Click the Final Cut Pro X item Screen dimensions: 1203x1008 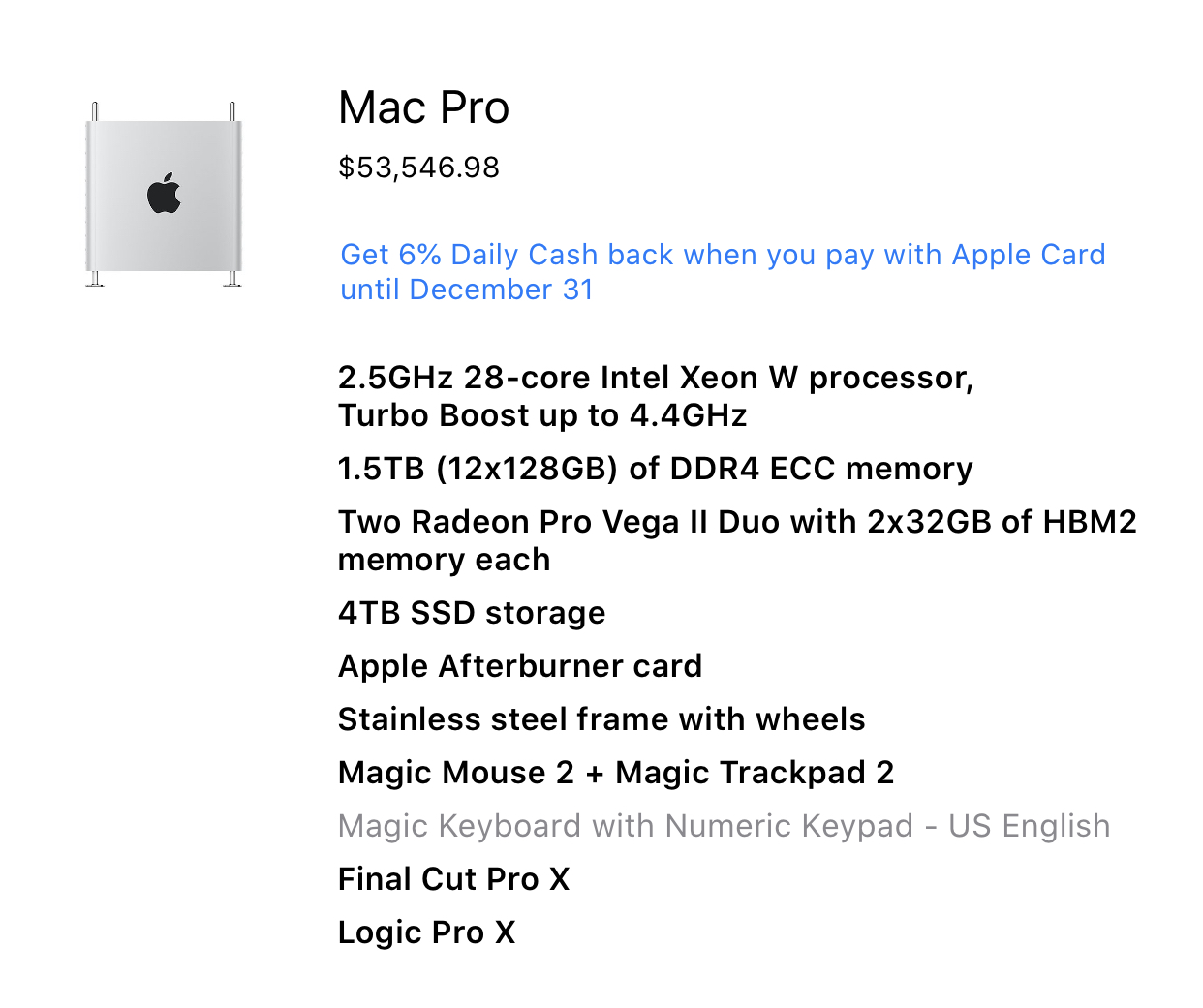click(454, 879)
